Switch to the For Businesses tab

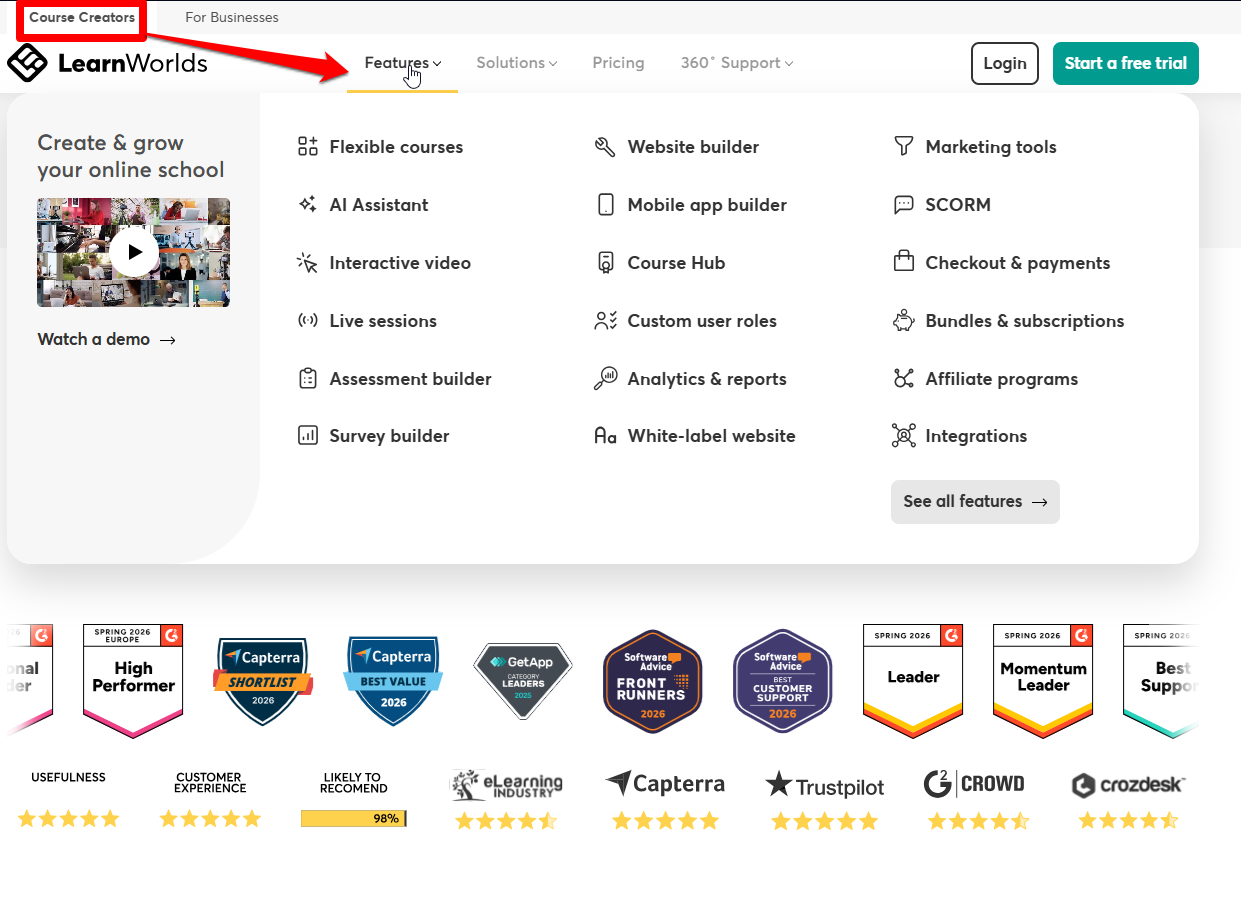coord(232,18)
